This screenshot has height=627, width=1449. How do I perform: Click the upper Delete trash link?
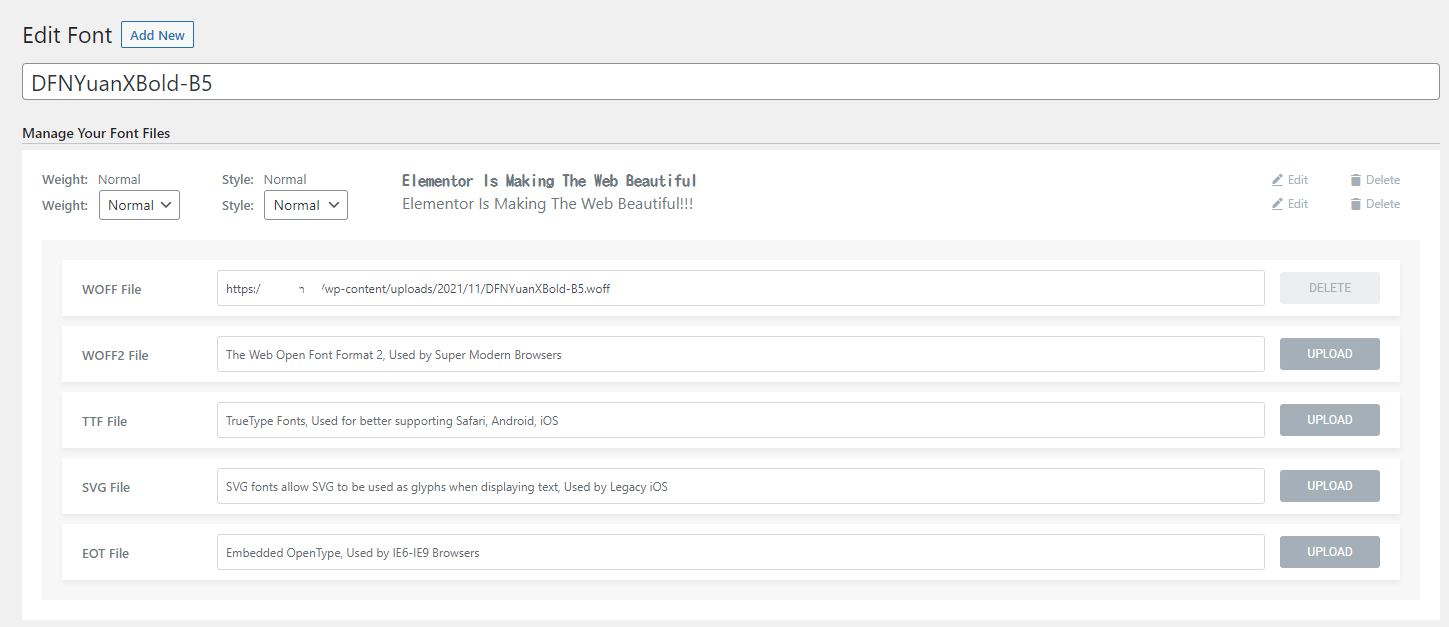click(1375, 180)
